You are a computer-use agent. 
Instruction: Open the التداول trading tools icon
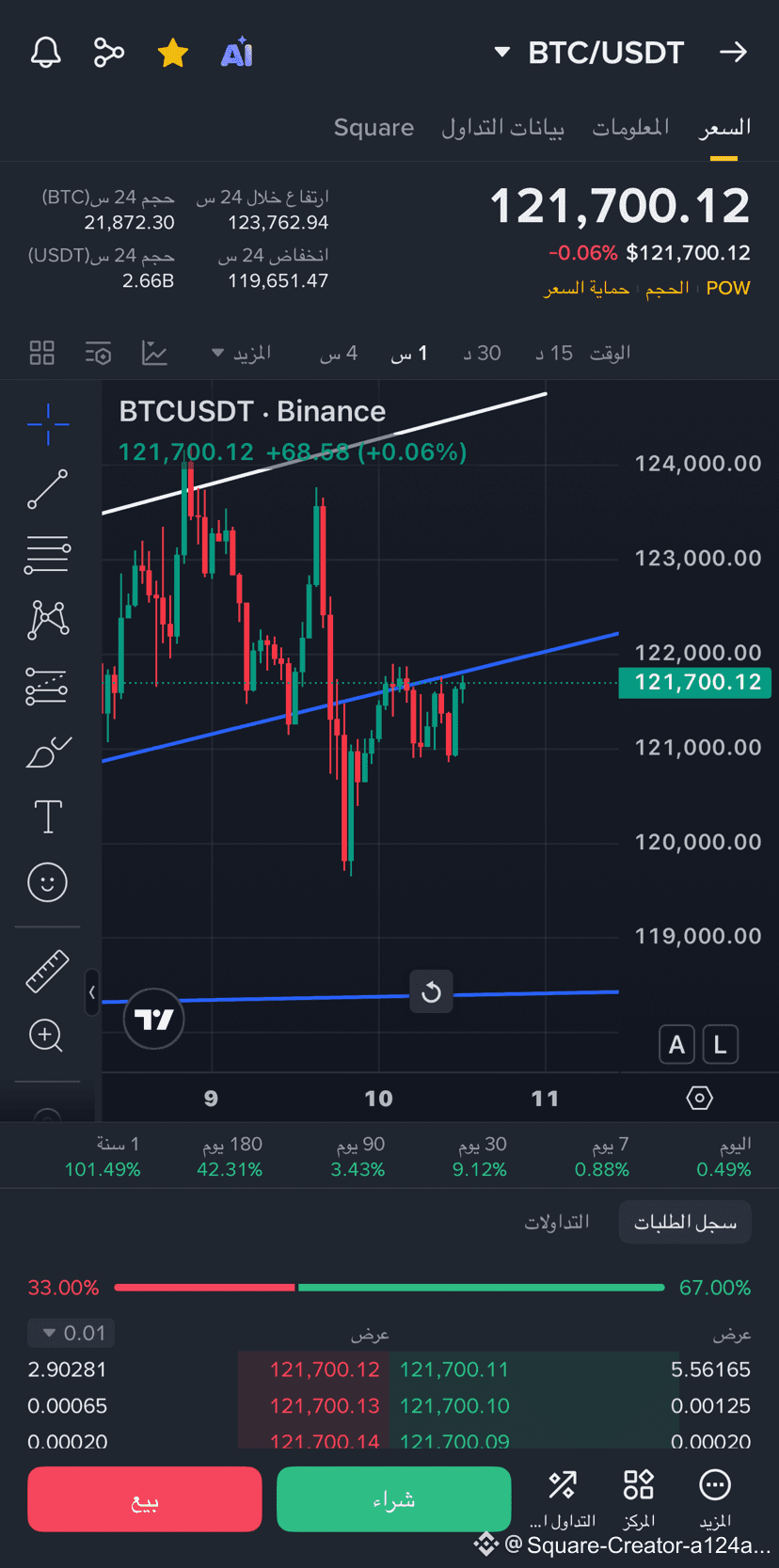point(563,1498)
